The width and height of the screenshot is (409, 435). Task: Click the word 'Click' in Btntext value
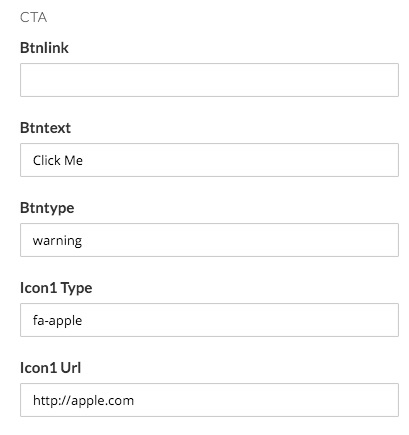pyautogui.click(x=46, y=160)
